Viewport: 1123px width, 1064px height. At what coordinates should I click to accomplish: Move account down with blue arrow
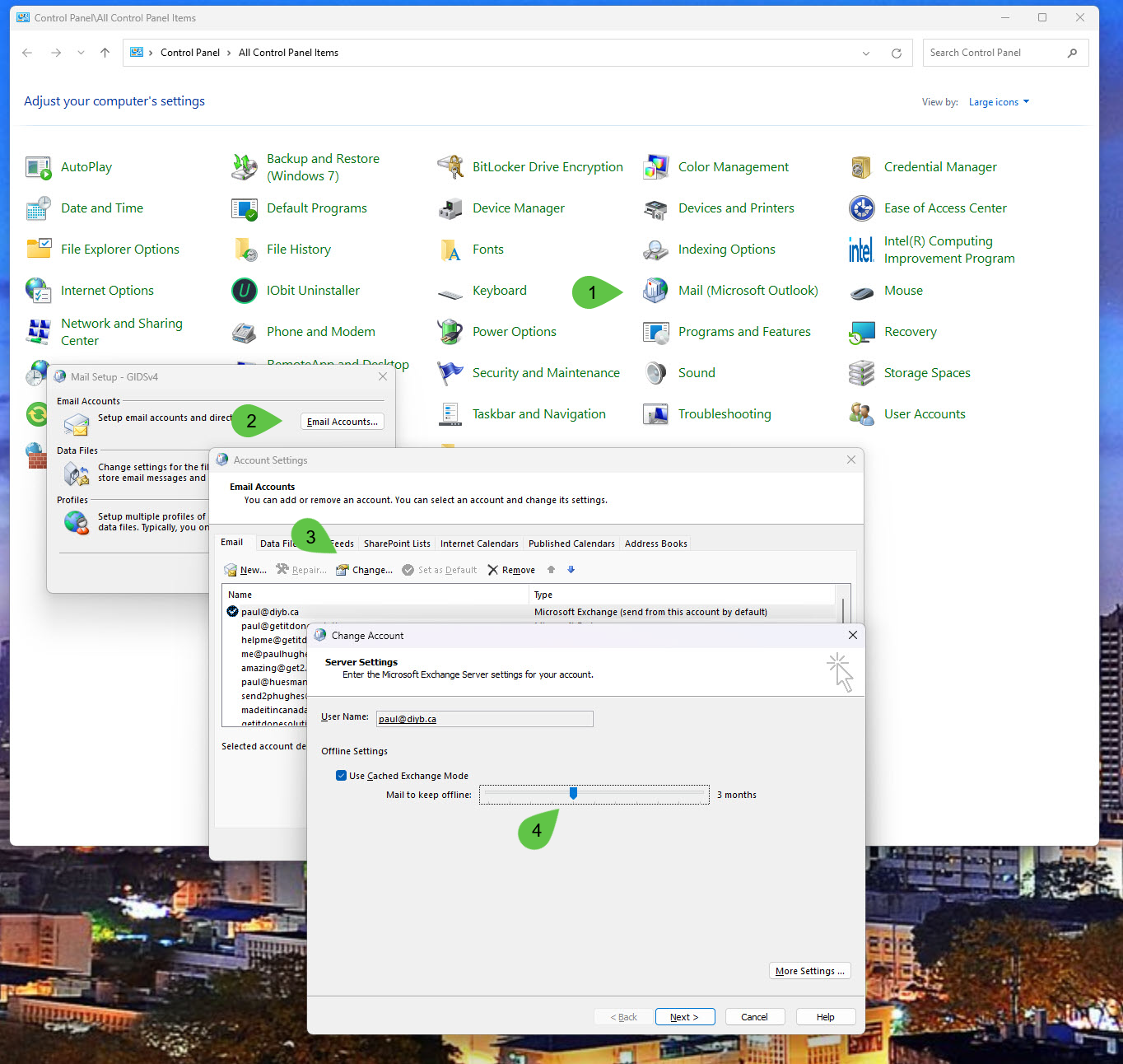(x=571, y=570)
